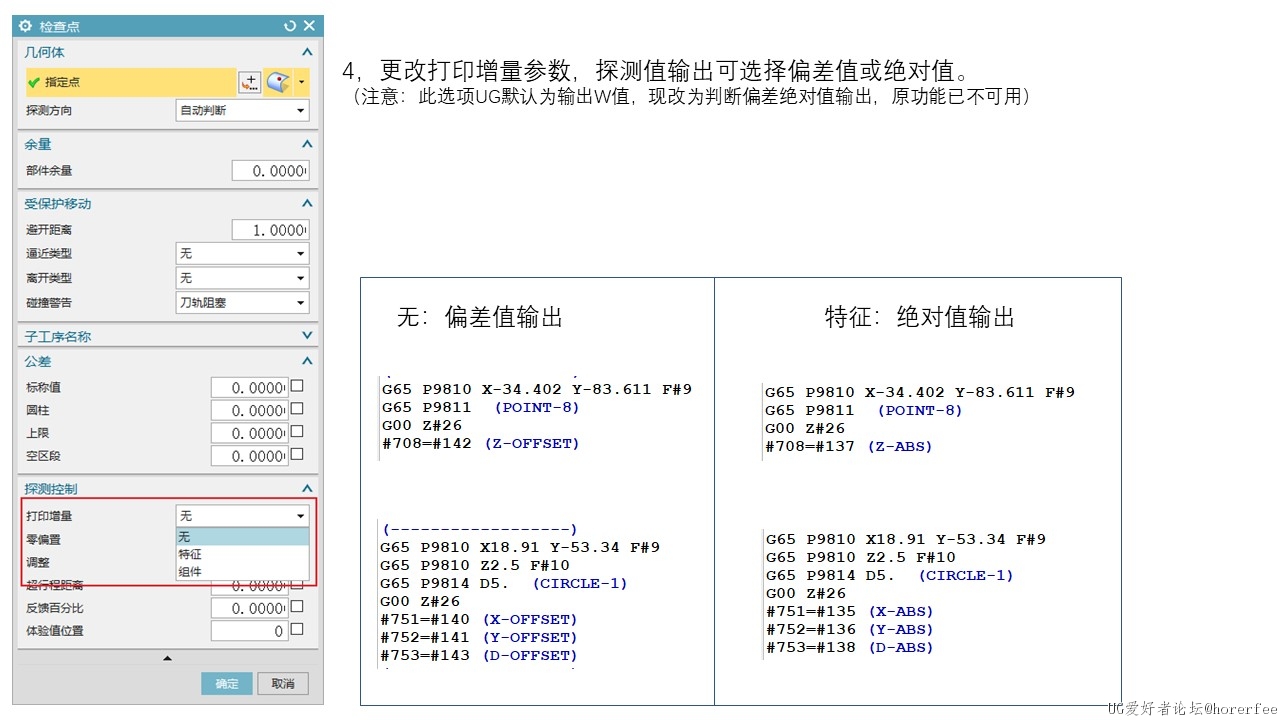
Task: Click the 标称值 input field
Action: pyautogui.click(x=249, y=387)
